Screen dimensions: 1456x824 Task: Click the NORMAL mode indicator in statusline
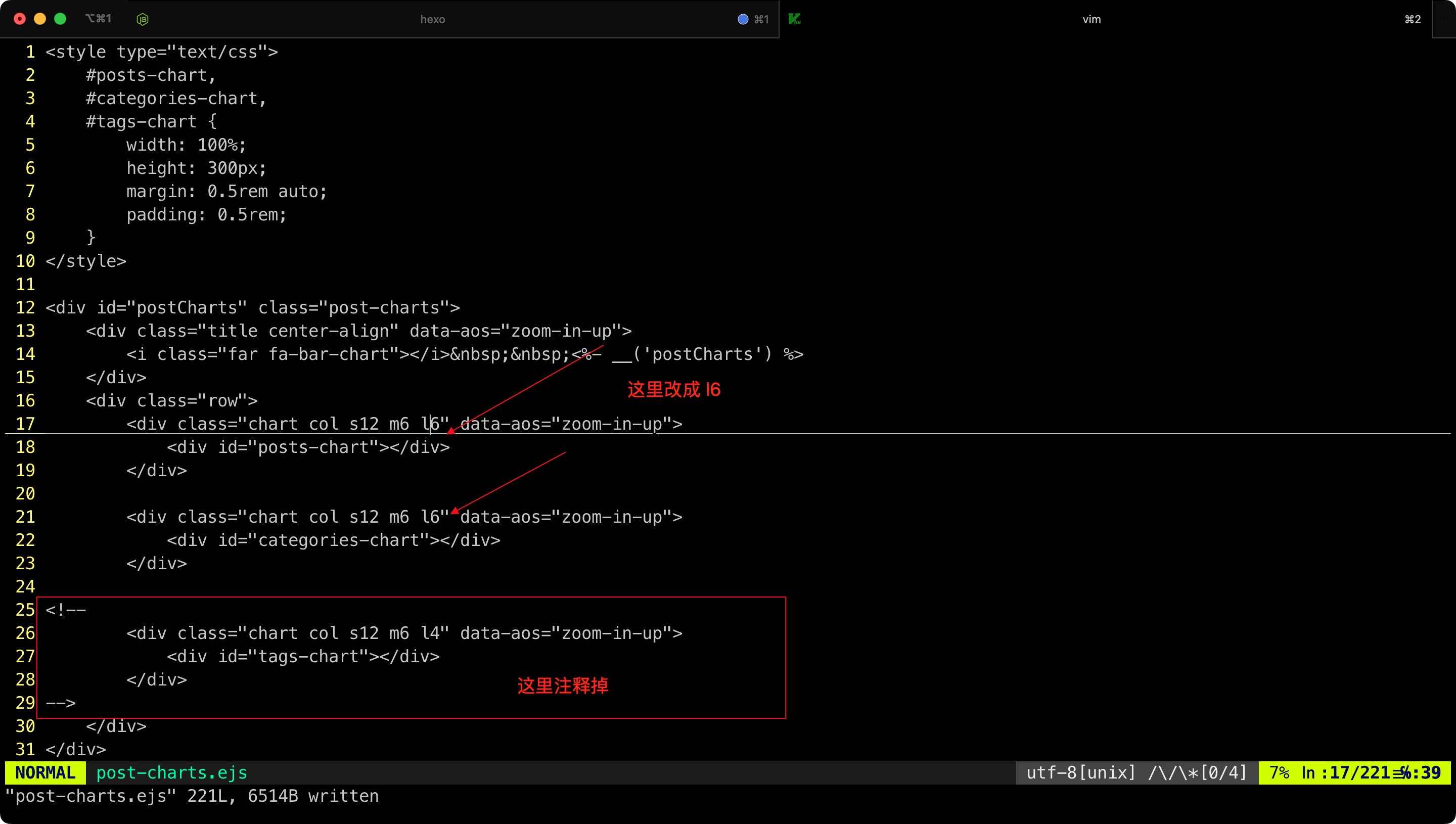coord(45,772)
